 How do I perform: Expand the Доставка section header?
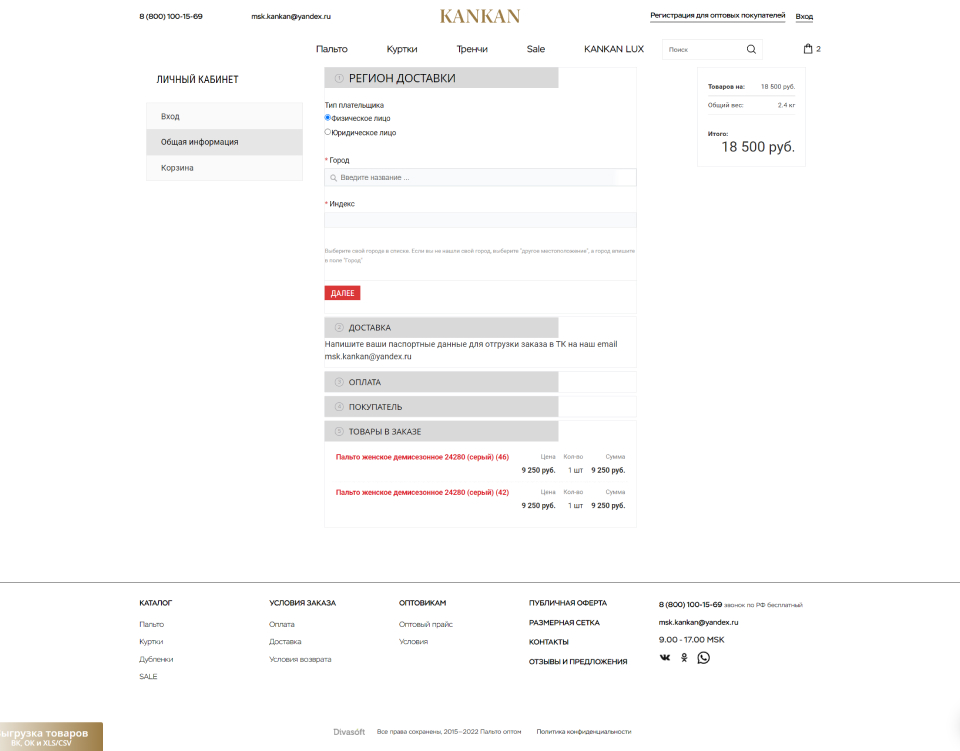(441, 327)
